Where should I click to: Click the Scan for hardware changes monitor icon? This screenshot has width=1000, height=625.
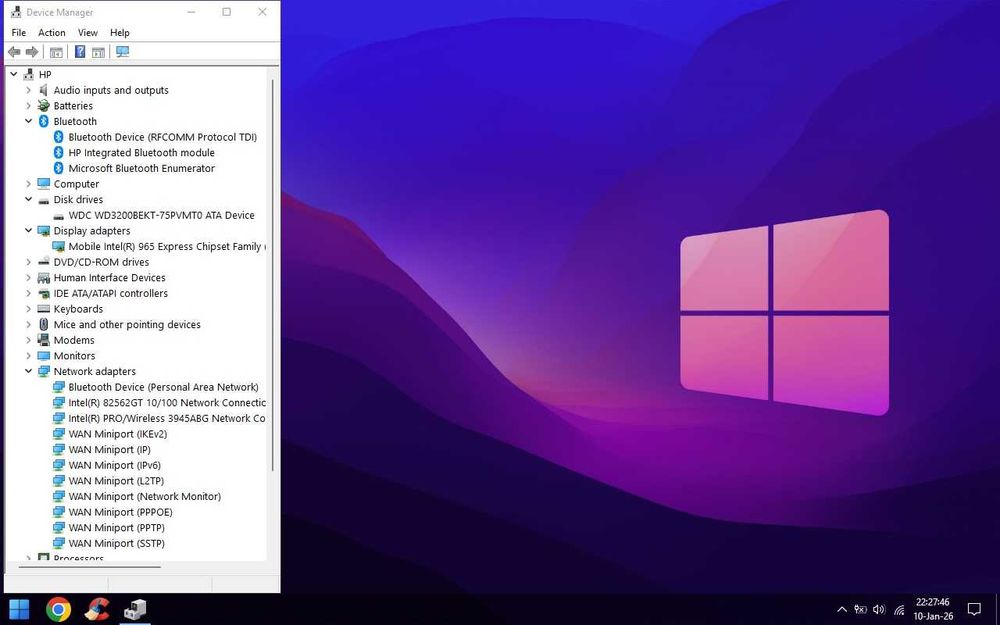coord(122,52)
